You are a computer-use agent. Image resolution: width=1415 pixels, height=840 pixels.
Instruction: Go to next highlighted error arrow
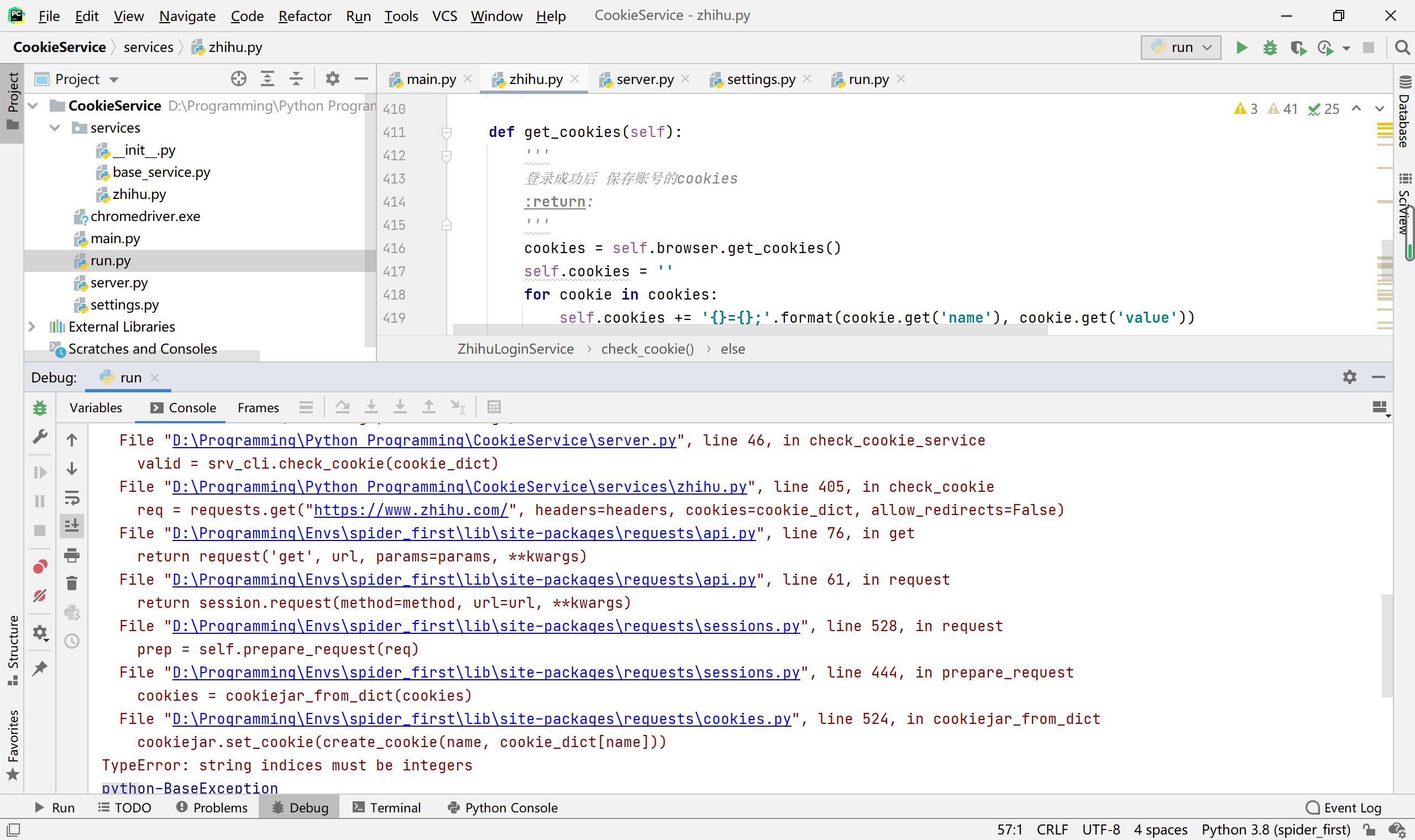coord(1380,109)
